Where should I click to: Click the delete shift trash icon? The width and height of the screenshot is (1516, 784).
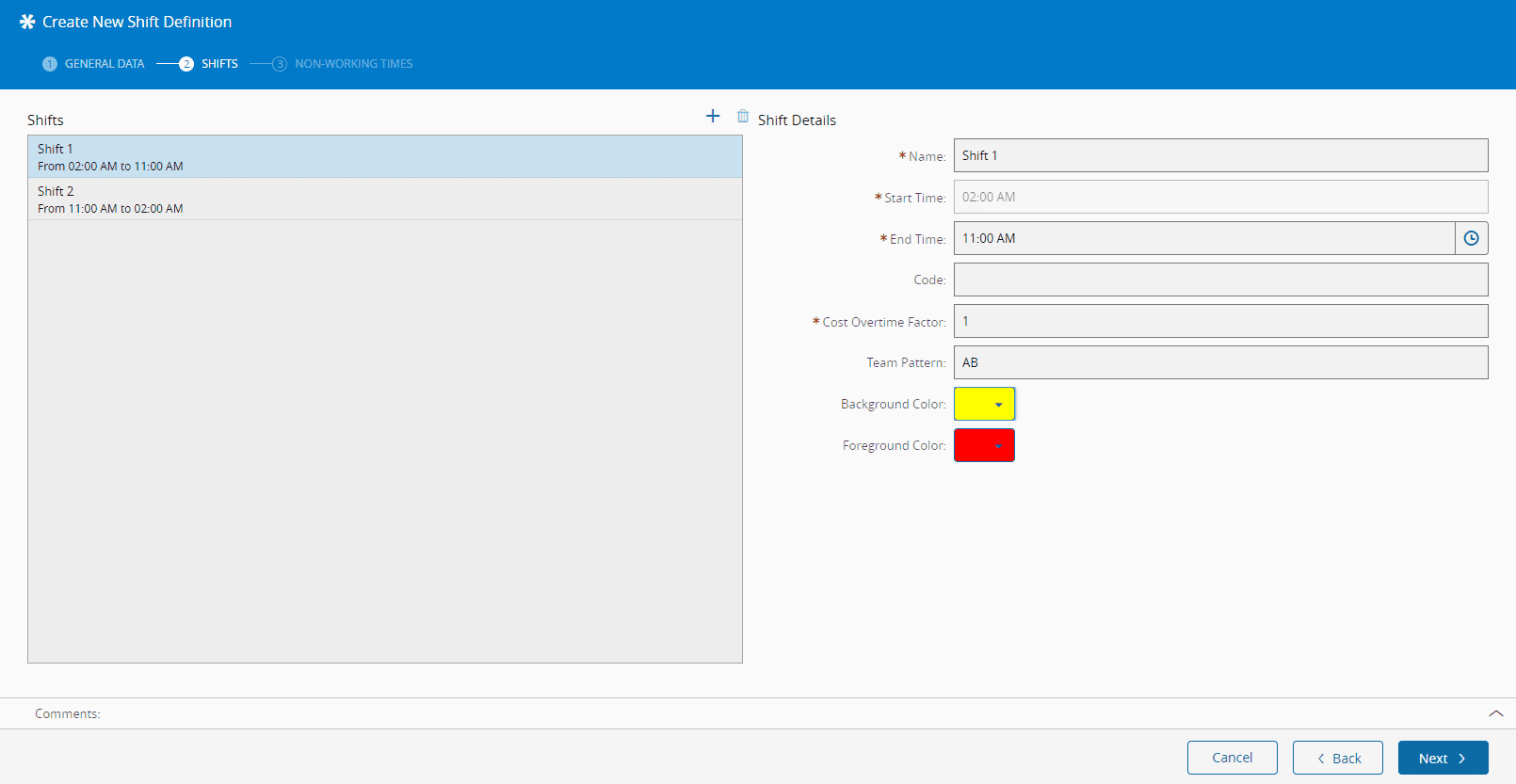click(743, 116)
